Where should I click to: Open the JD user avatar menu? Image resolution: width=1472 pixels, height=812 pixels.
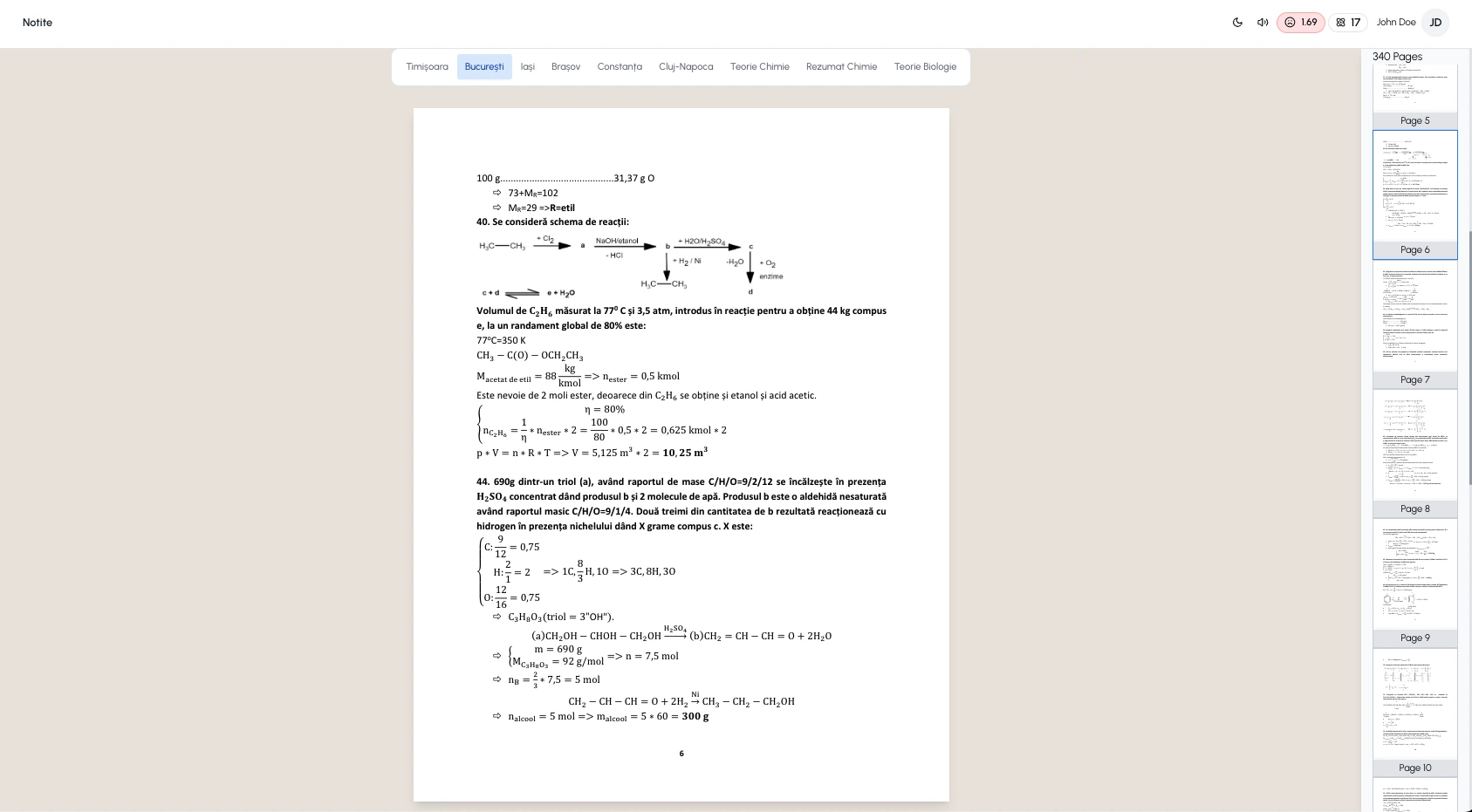(x=1435, y=23)
